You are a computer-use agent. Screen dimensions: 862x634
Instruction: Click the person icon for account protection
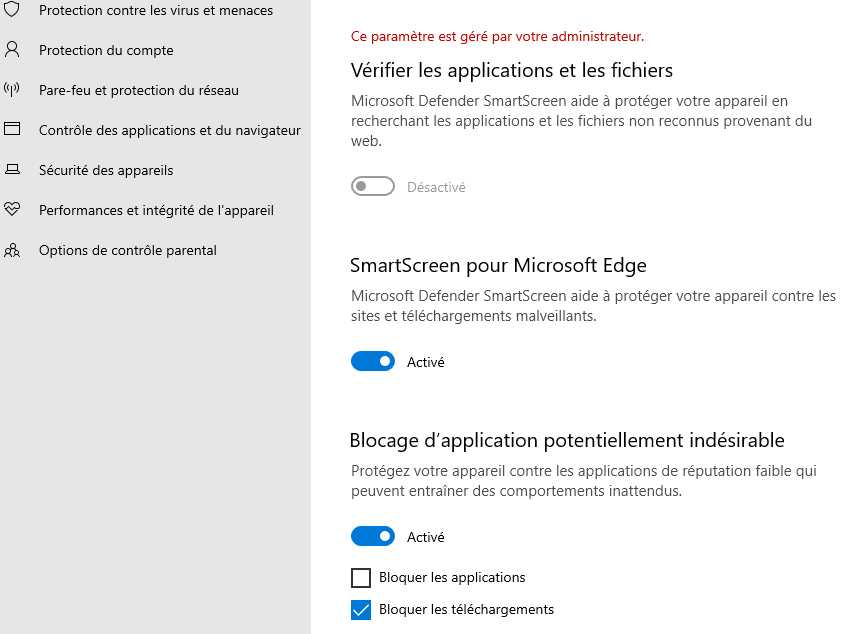point(12,49)
